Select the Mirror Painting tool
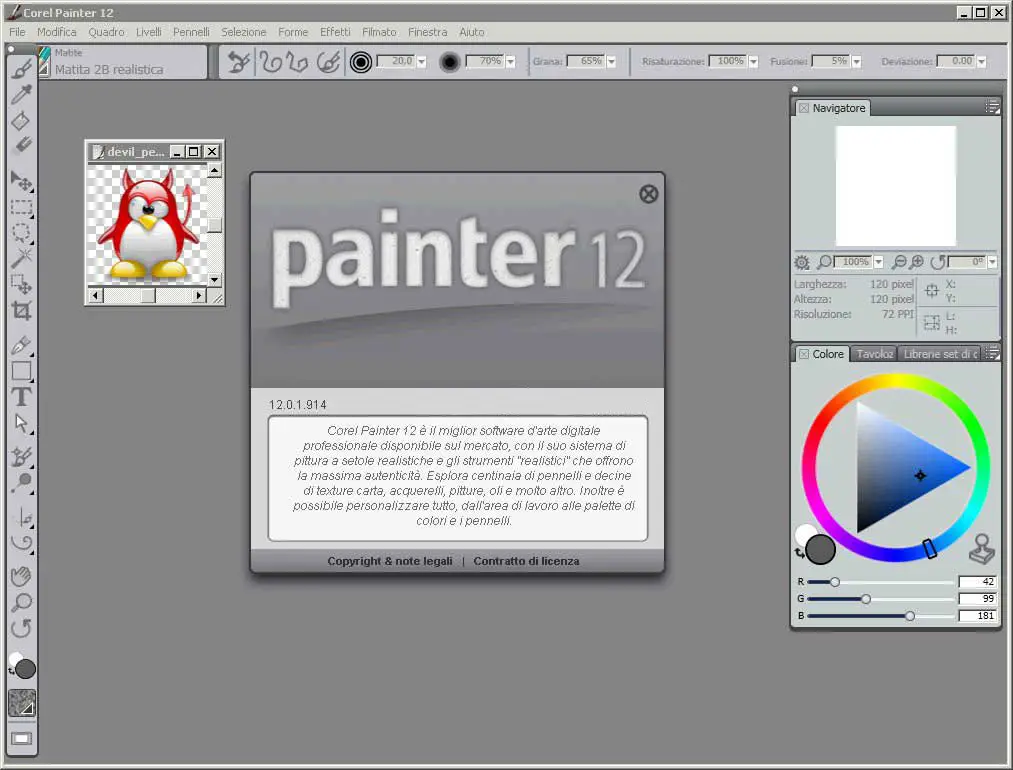The image size is (1013, 770). coord(23,517)
